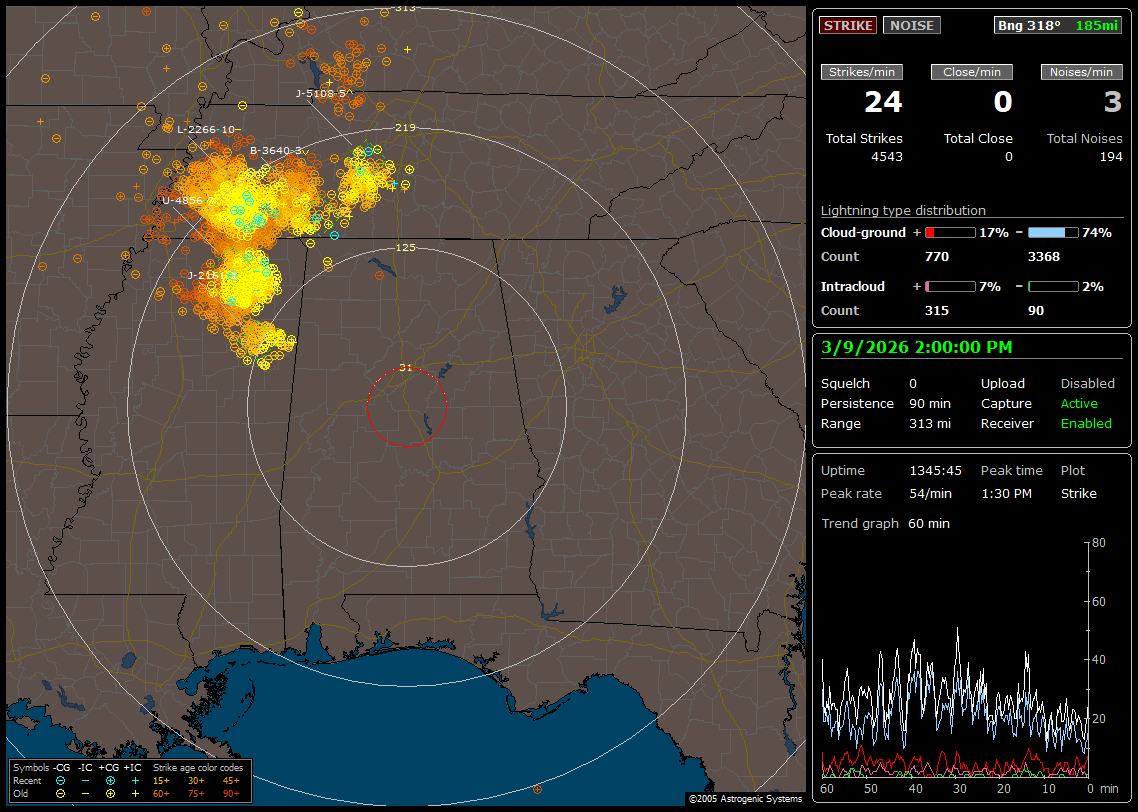Select storm cell label U-4856-7
Image resolution: width=1138 pixels, height=812 pixels.
184,200
